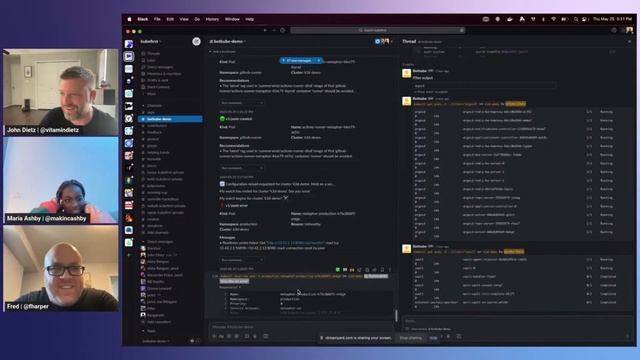Select the botkube-demo channel in sidebar

tap(171, 119)
